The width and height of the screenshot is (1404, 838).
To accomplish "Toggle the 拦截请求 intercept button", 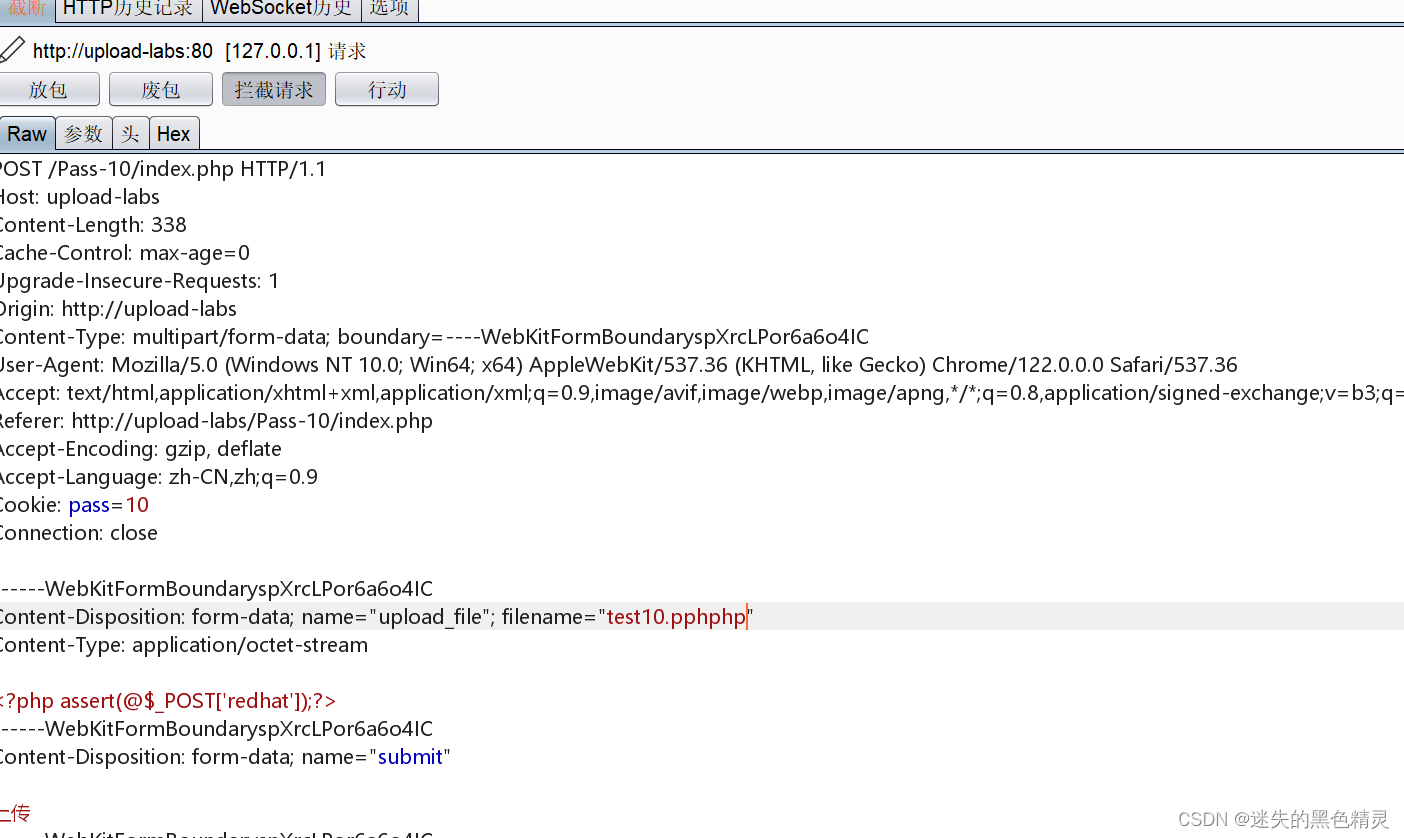I will (x=274, y=89).
